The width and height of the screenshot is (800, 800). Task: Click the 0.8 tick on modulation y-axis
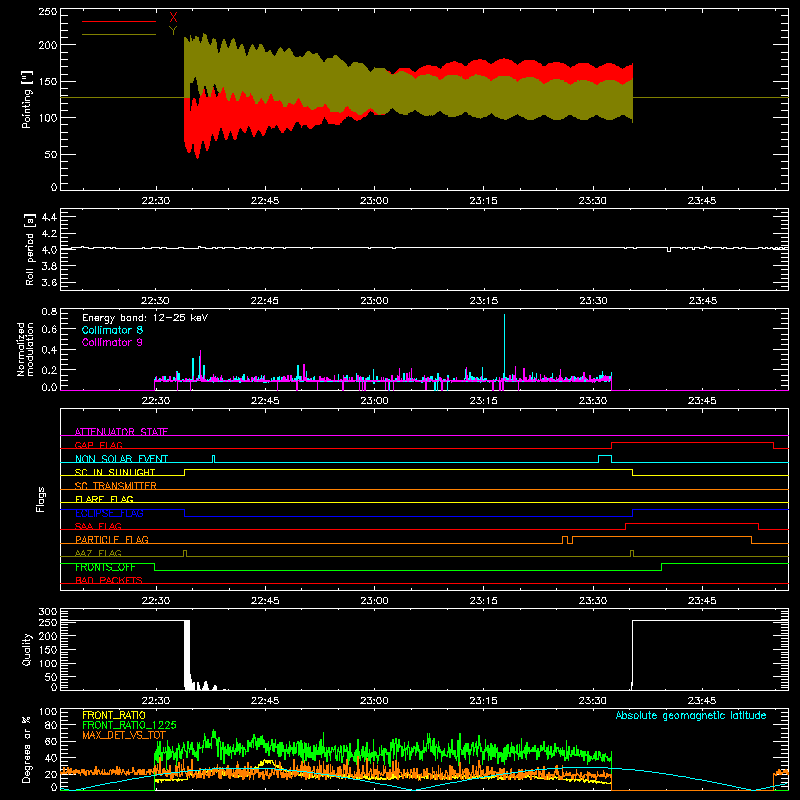click(x=49, y=312)
